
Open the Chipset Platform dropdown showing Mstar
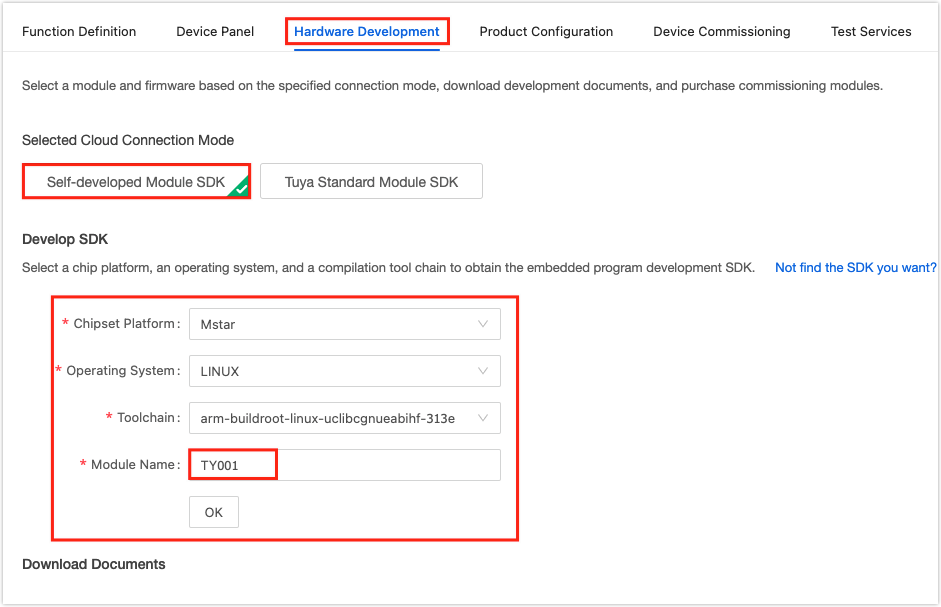pos(344,324)
